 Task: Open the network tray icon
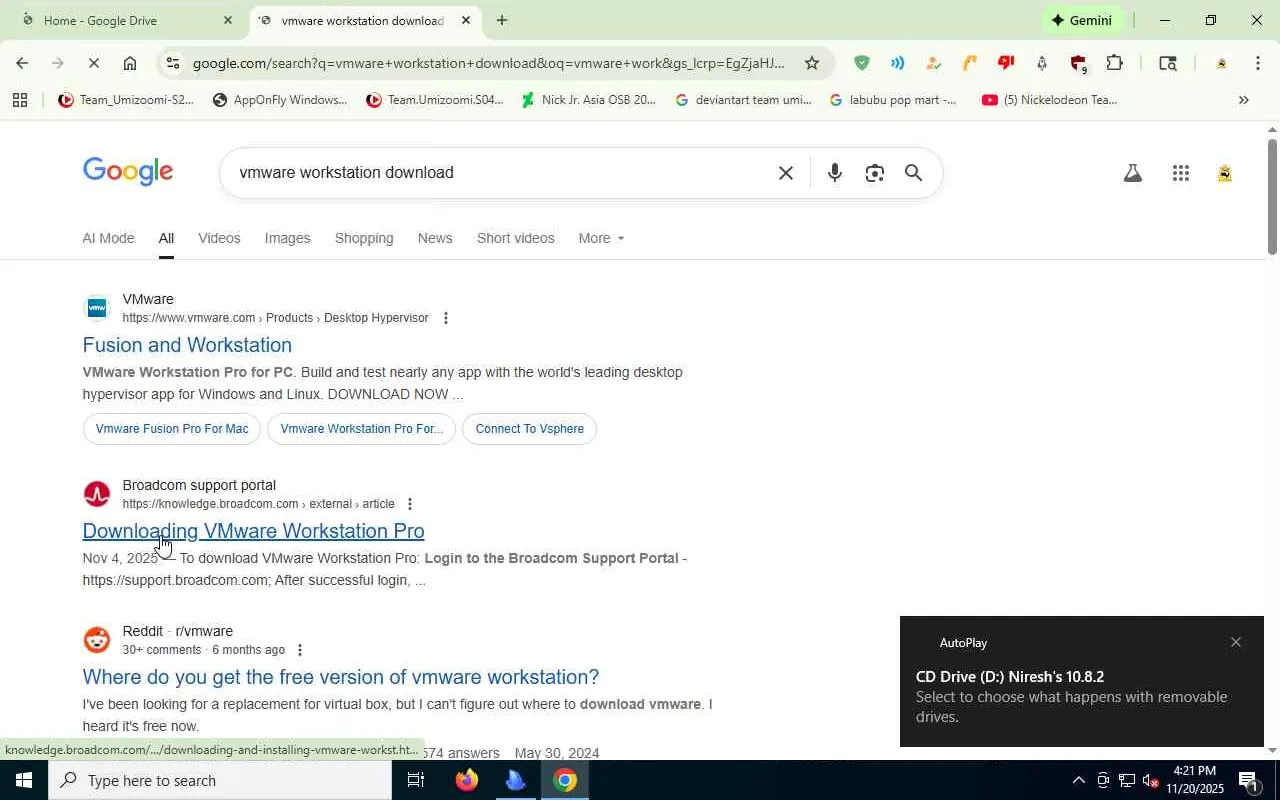coord(1127,780)
